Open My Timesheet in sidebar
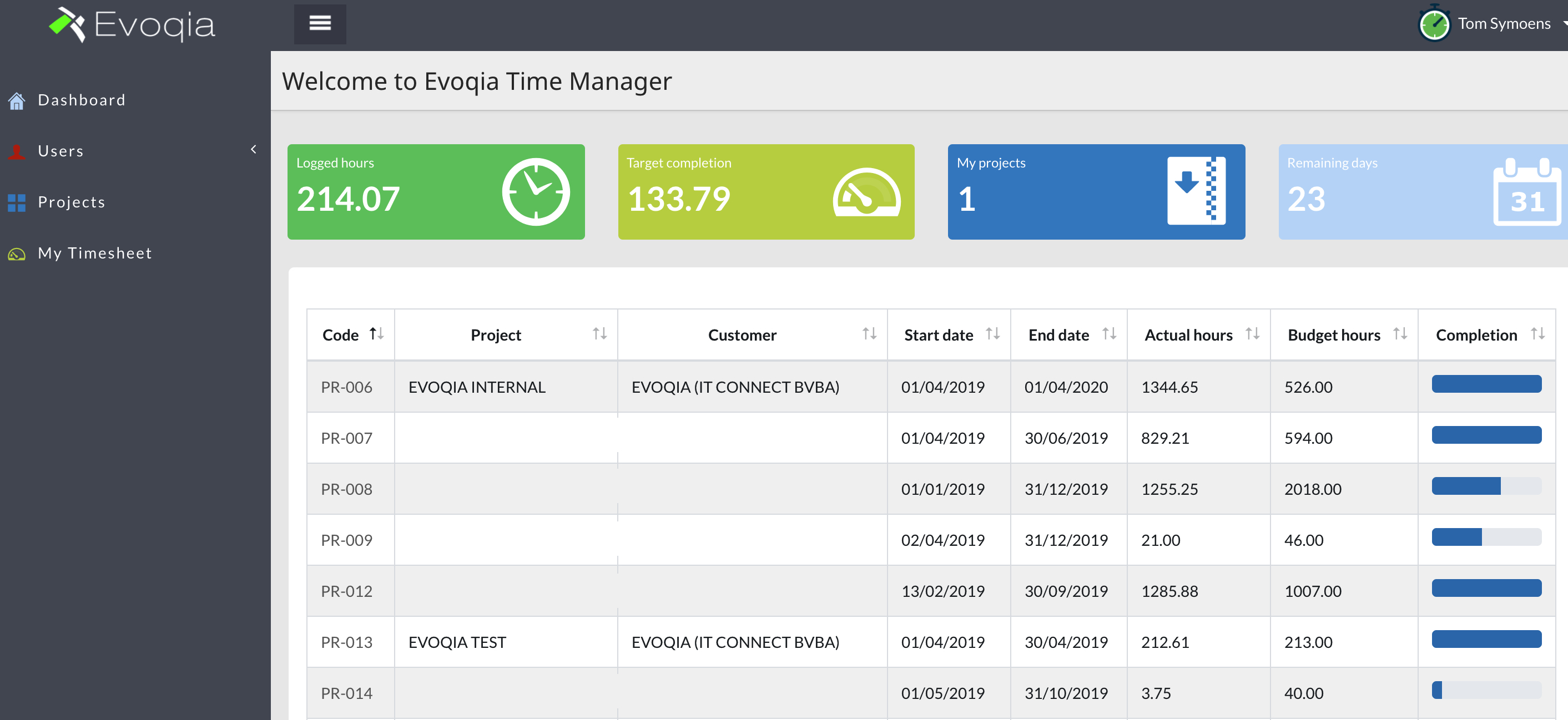Screen dimensions: 1568x720 click(x=95, y=253)
